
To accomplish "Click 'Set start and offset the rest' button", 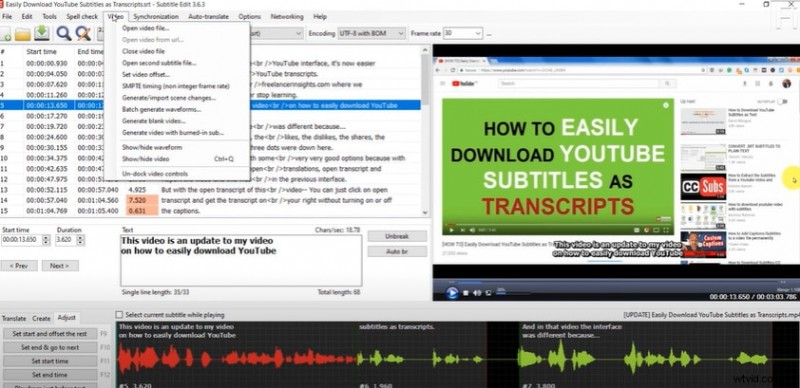I will 50,334.
